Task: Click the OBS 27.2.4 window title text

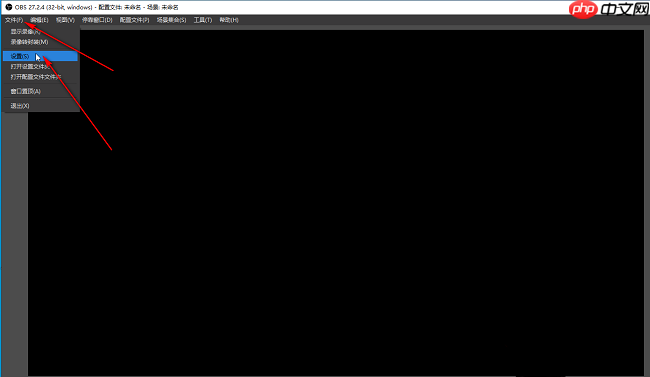Action: tap(97, 7)
